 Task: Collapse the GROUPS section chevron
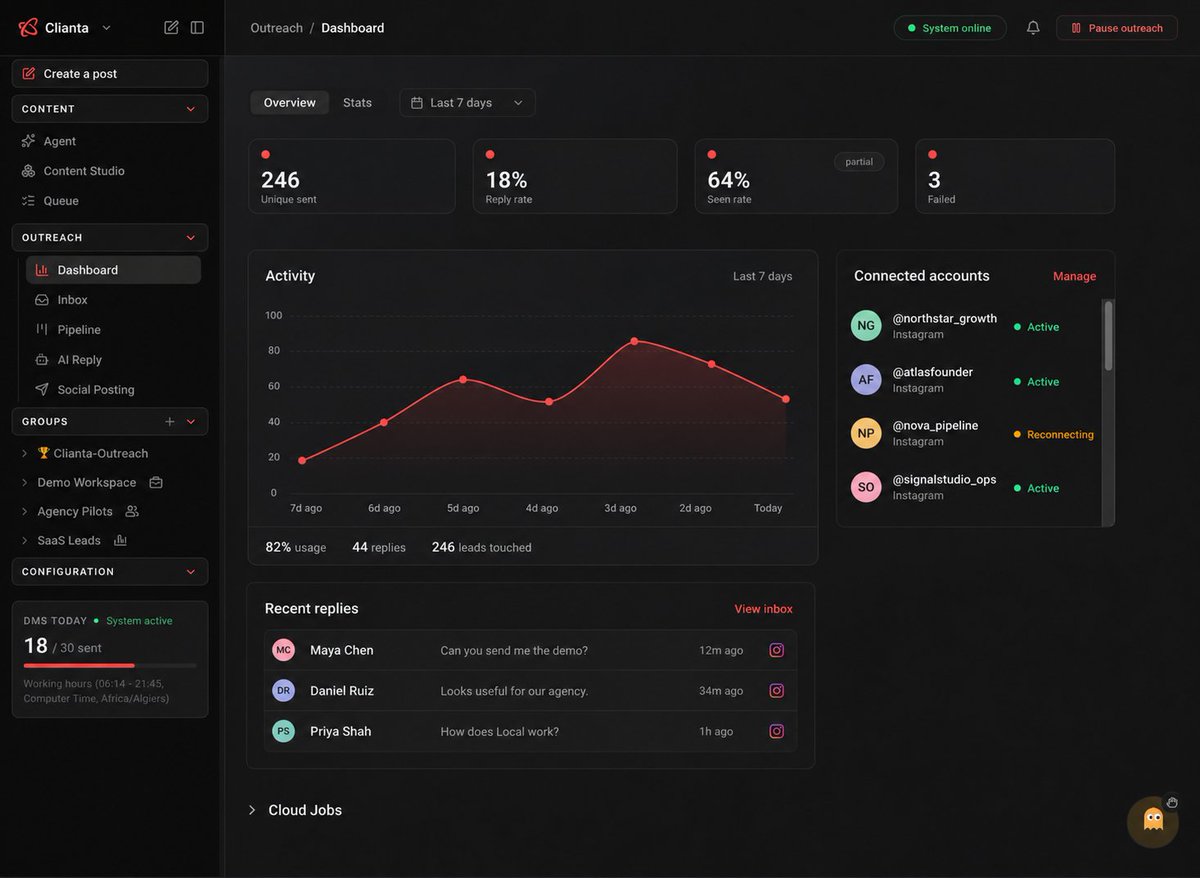coord(191,422)
